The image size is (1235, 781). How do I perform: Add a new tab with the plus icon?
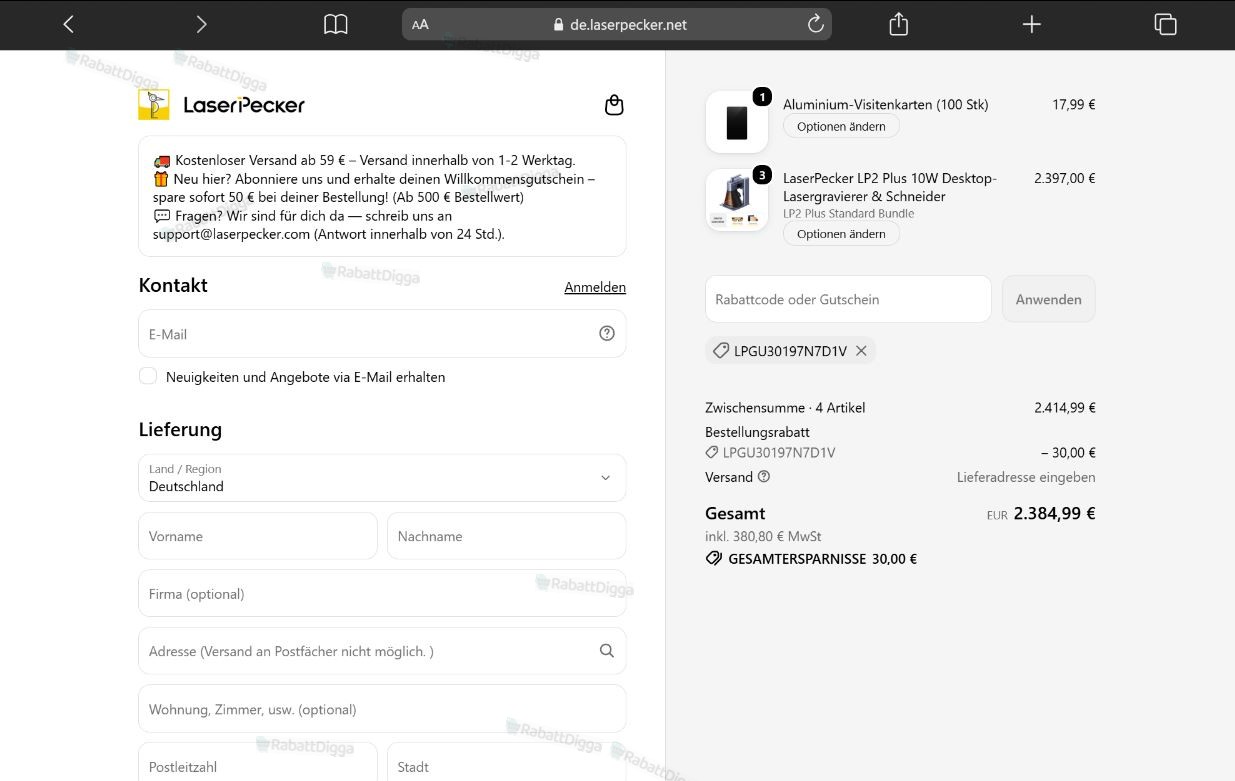pyautogui.click(x=1032, y=24)
